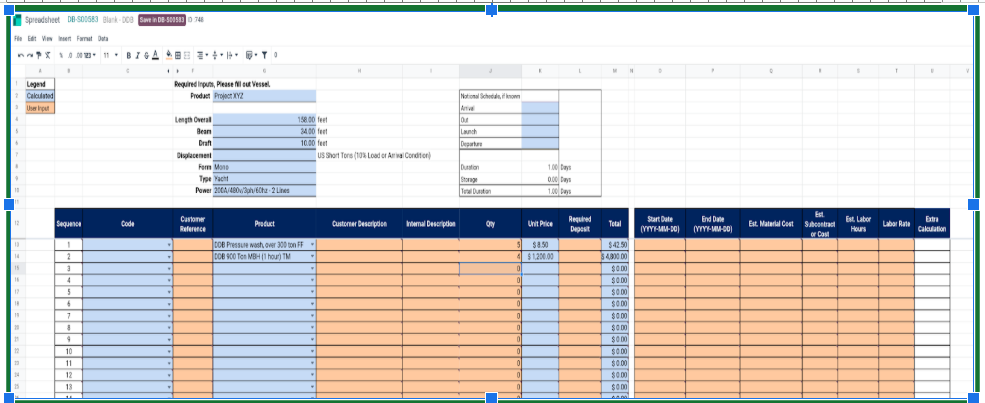Open the font size 11 dropdown
985x403 pixels.
(111, 55)
